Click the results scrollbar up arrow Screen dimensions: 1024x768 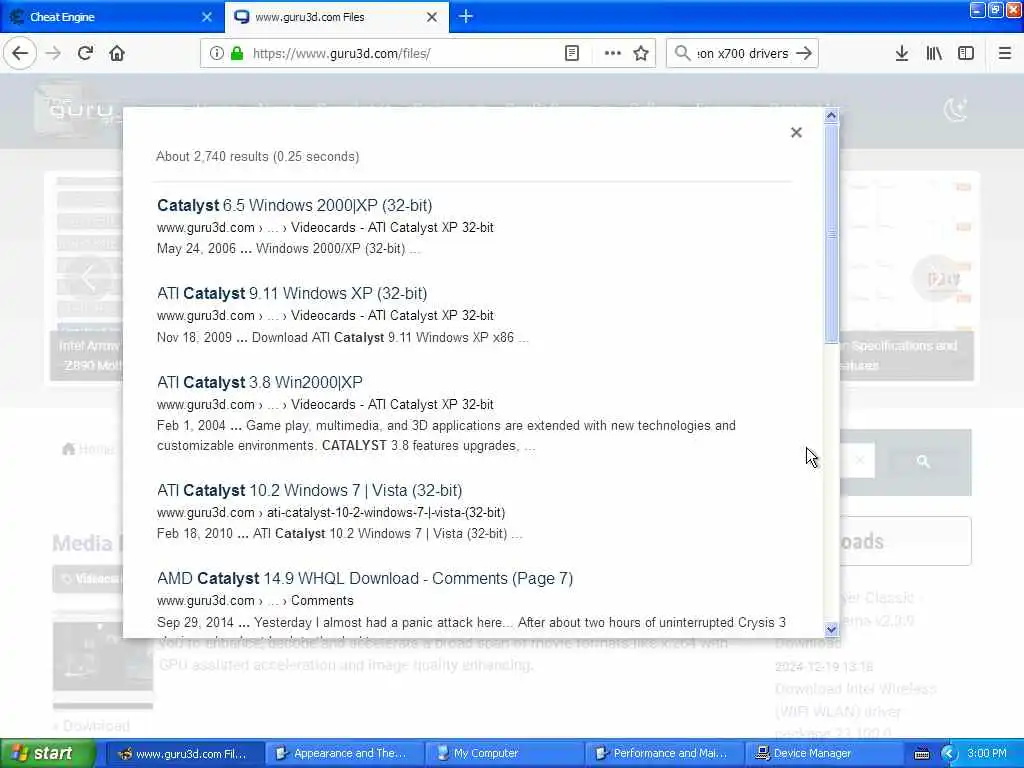point(831,116)
